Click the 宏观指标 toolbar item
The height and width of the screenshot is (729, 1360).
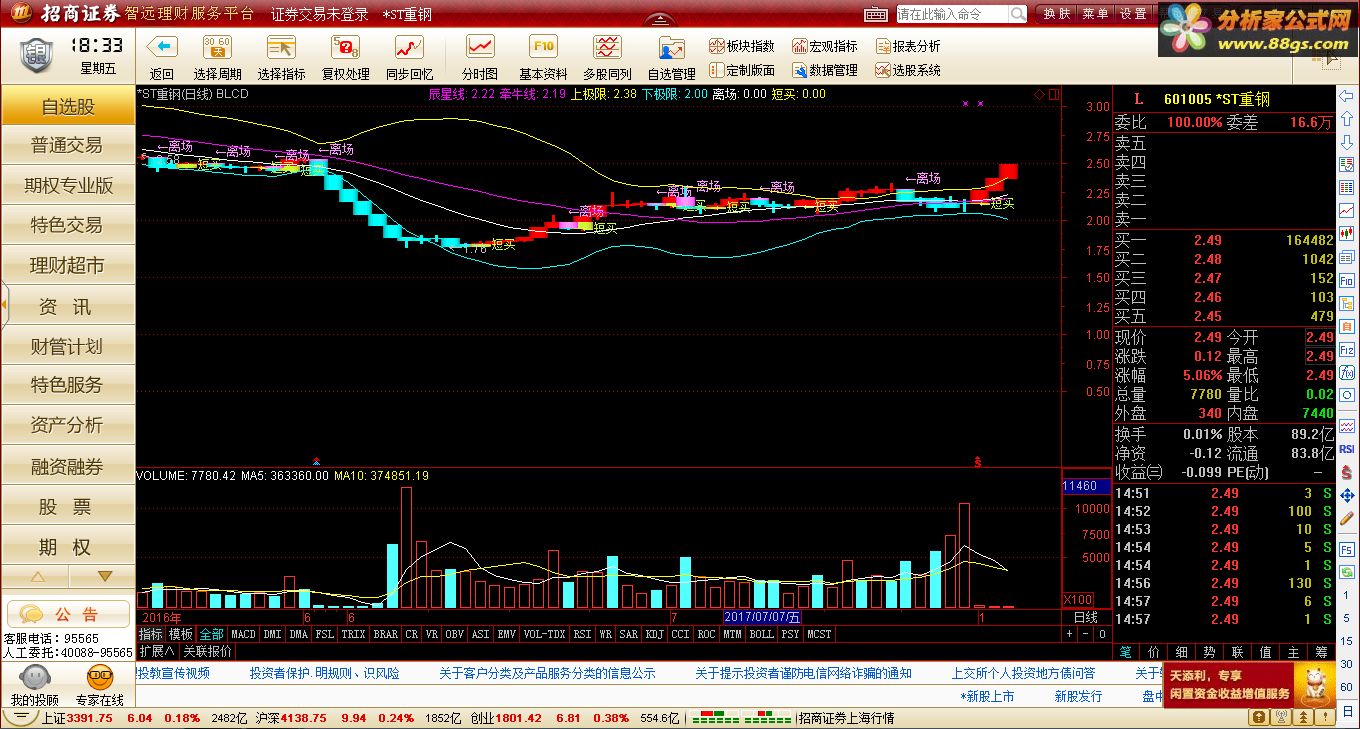[x=825, y=46]
